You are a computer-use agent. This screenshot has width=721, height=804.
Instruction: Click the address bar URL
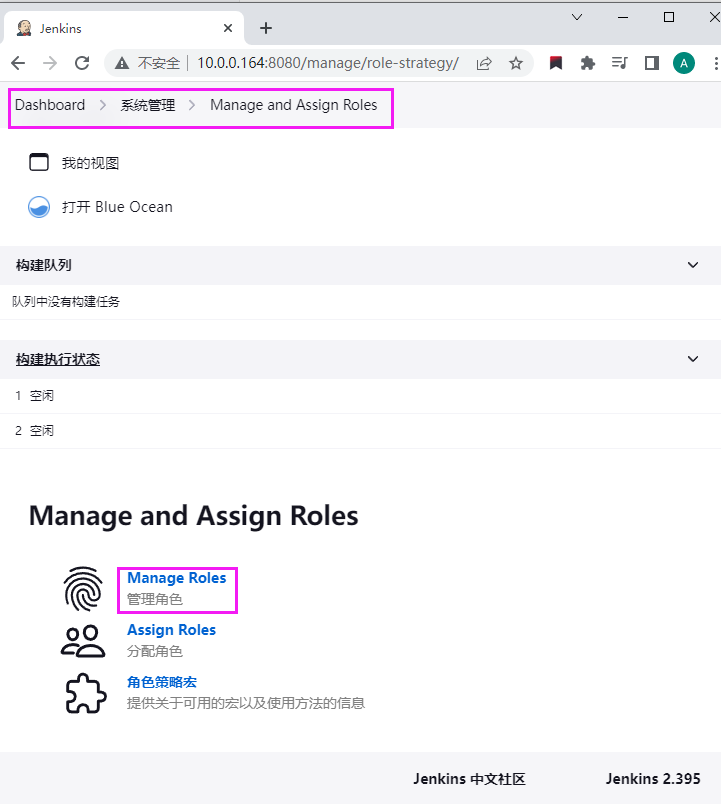328,63
